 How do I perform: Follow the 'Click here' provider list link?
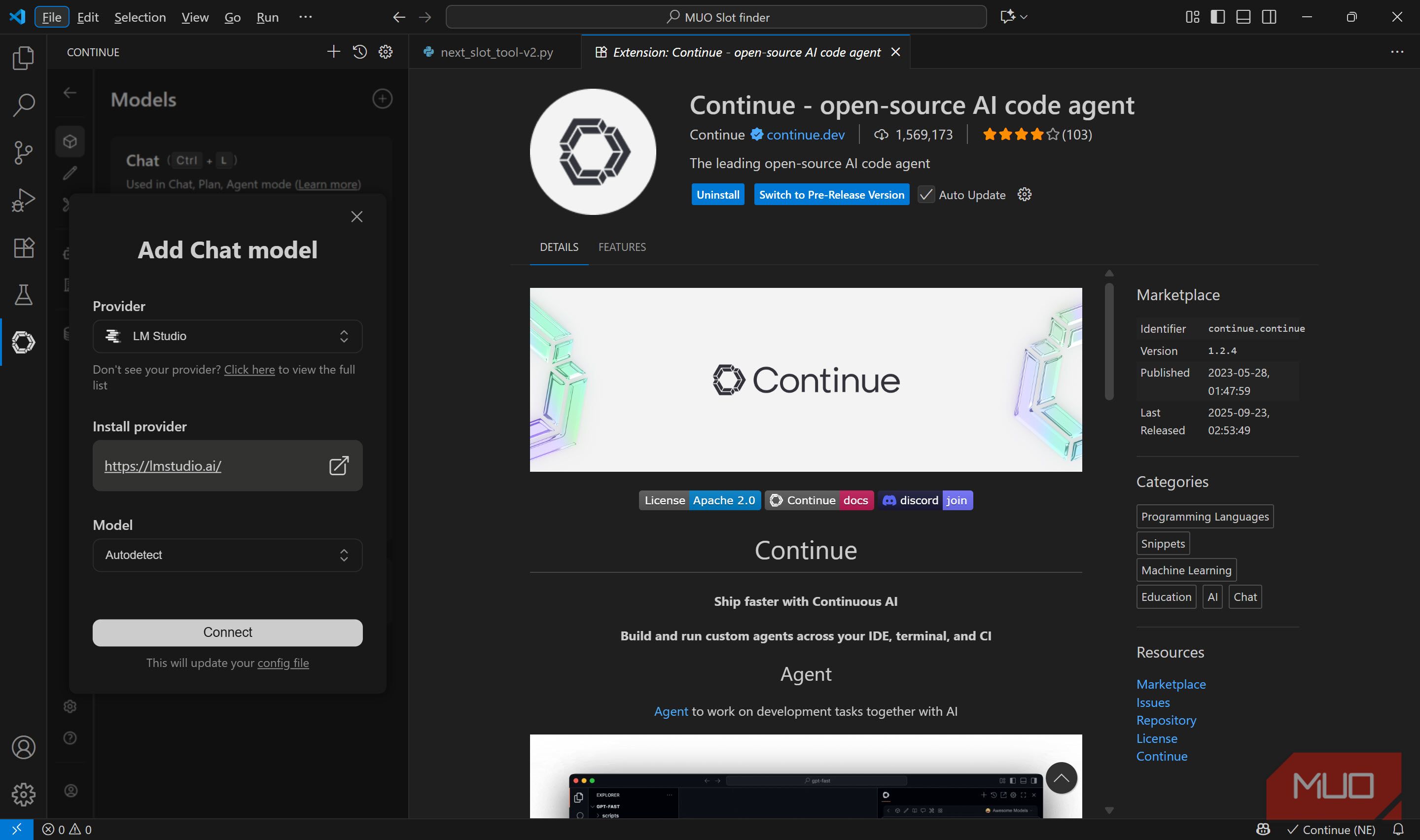coord(249,370)
